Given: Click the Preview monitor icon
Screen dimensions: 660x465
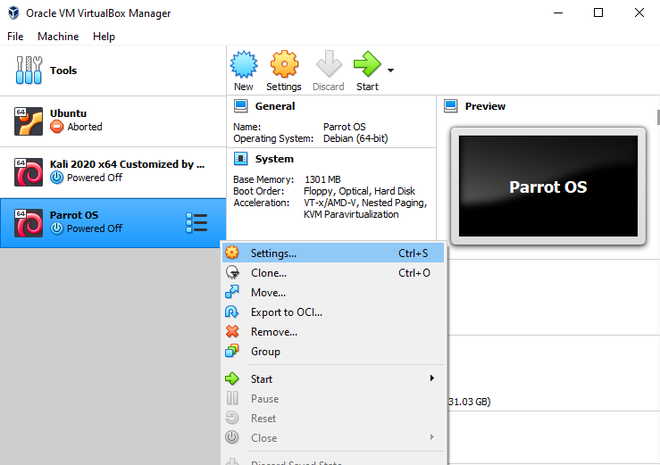Looking at the screenshot, I should [x=451, y=106].
